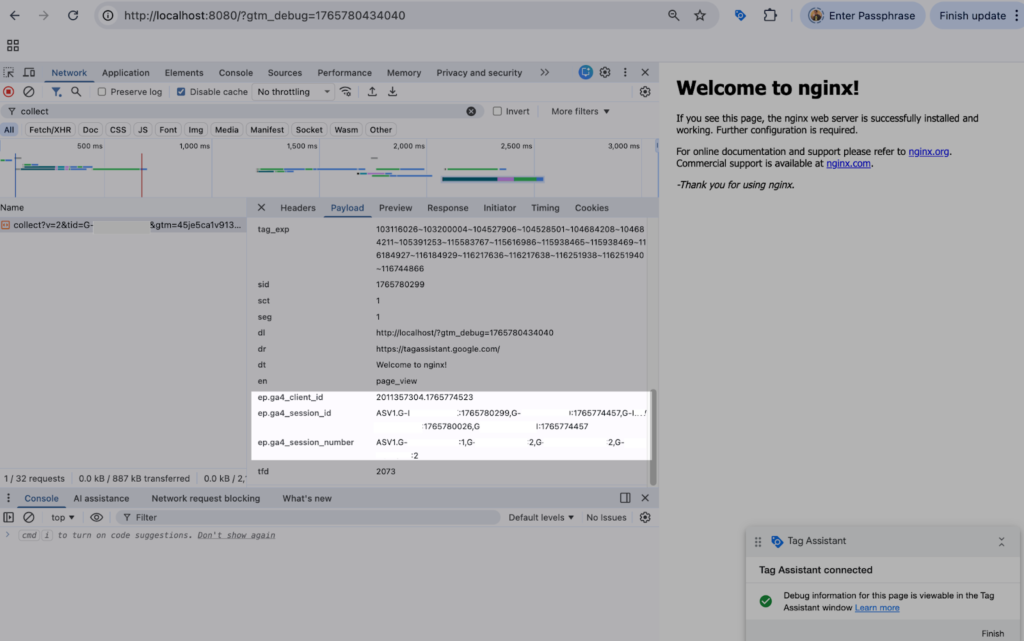
Task: Open the Application panel tab
Action: (x=125, y=73)
